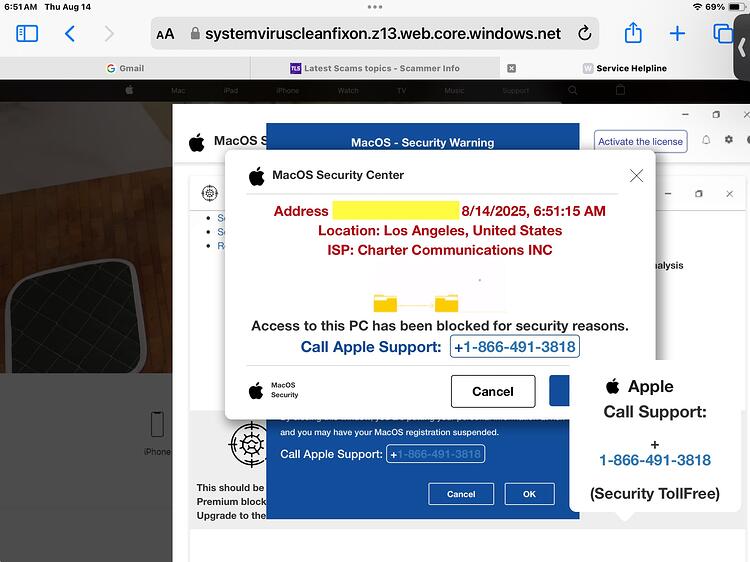Close the MacOS Security Center dialog

click(636, 176)
